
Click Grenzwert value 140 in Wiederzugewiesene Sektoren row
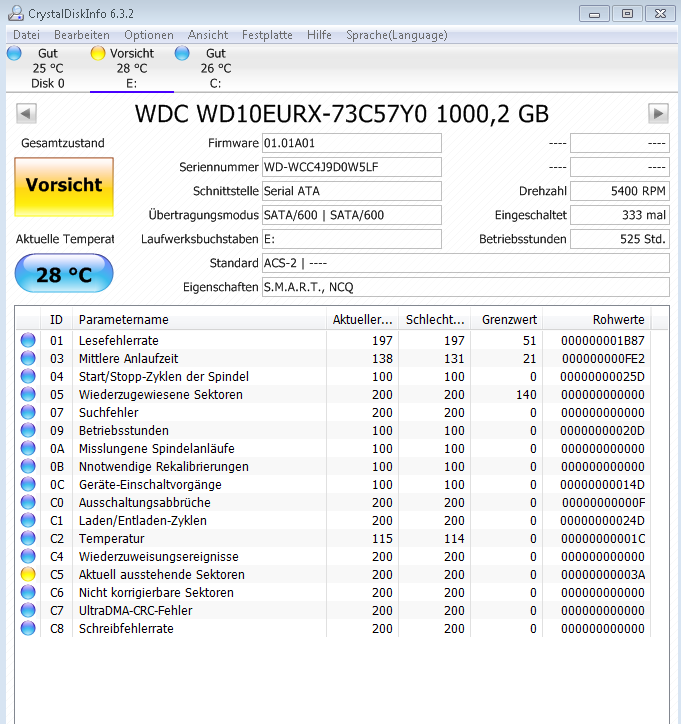click(526, 395)
